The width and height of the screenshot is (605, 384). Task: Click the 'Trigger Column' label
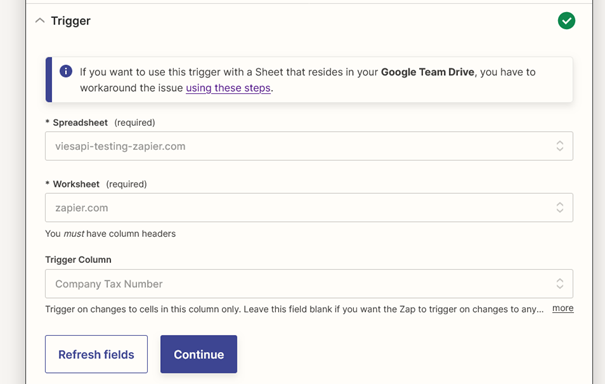(78, 260)
